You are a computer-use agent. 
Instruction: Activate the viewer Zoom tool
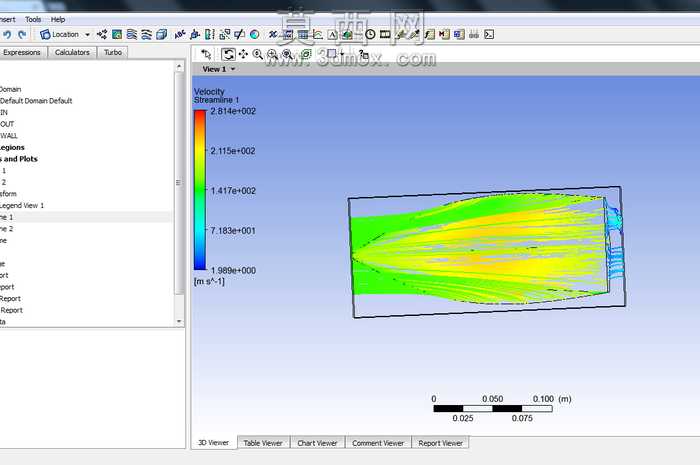(x=258, y=54)
